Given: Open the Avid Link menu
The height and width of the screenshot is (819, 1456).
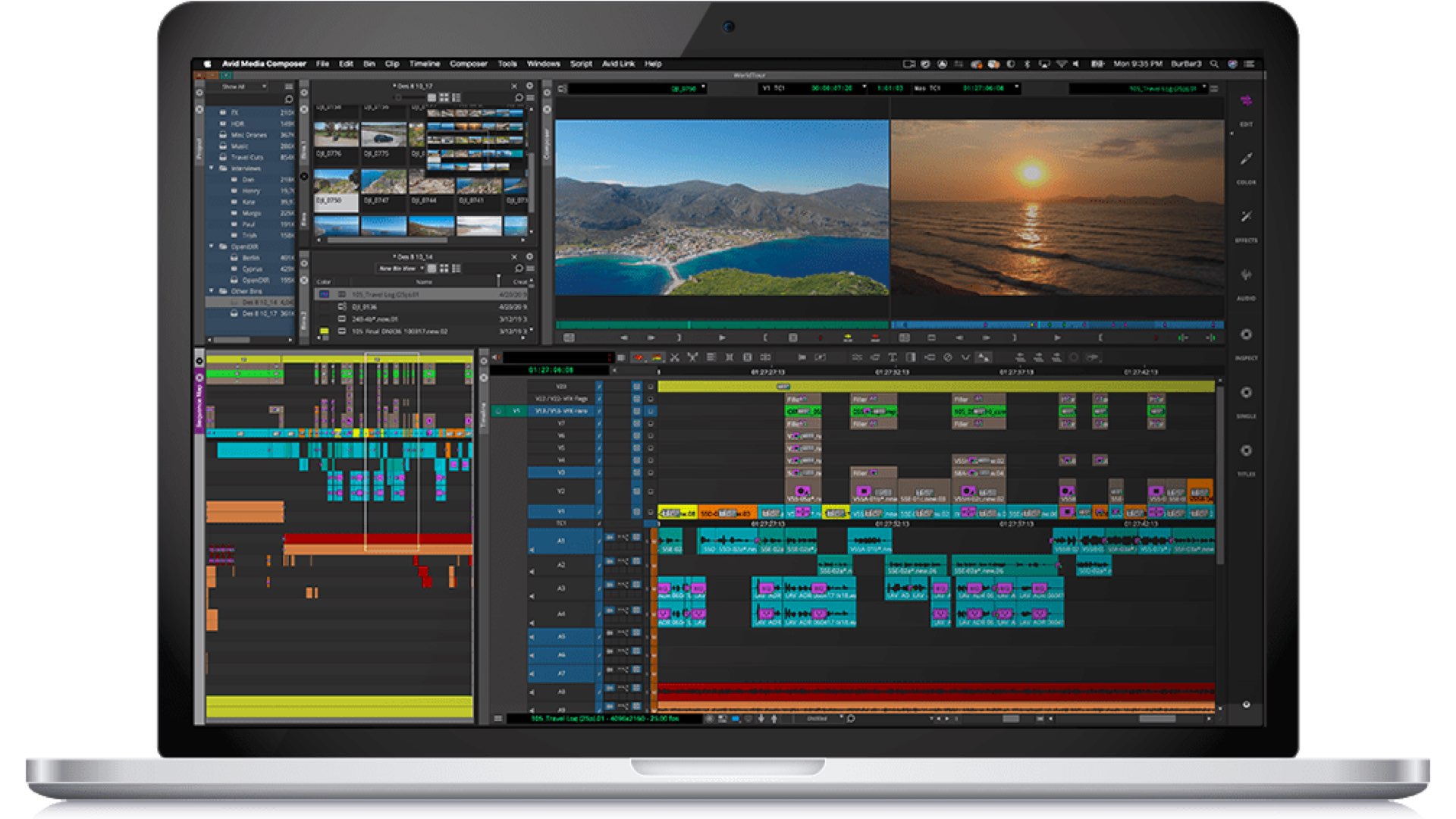Looking at the screenshot, I should [618, 64].
